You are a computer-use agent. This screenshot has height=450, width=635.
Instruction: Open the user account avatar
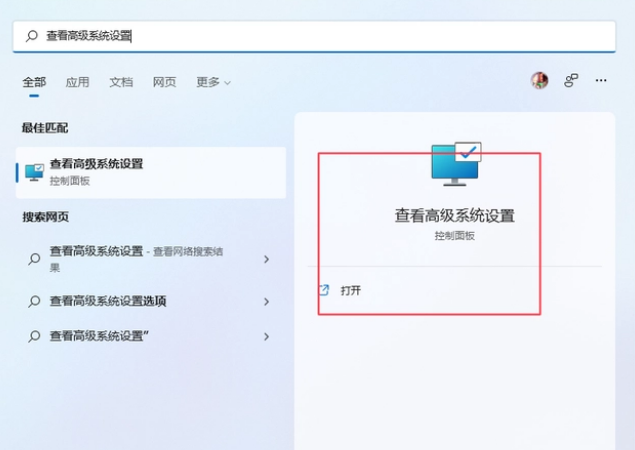pyautogui.click(x=540, y=80)
